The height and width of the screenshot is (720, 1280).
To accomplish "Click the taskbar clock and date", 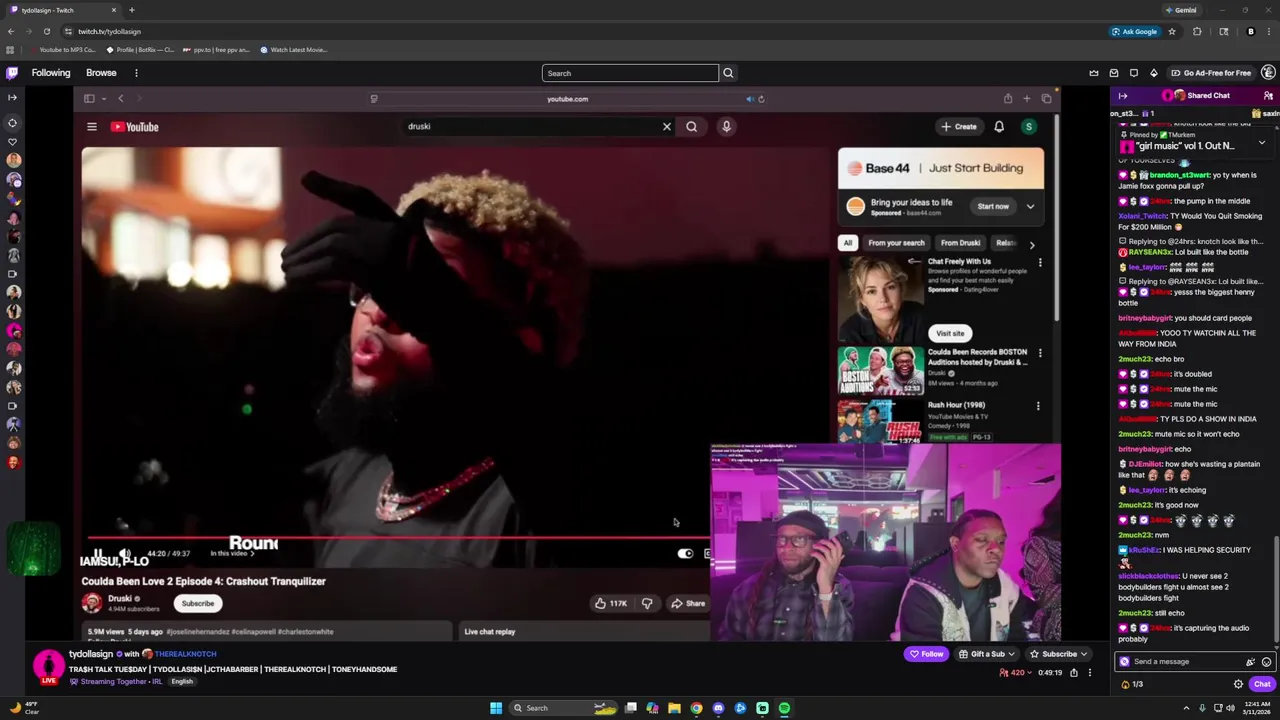I will tap(1257, 708).
